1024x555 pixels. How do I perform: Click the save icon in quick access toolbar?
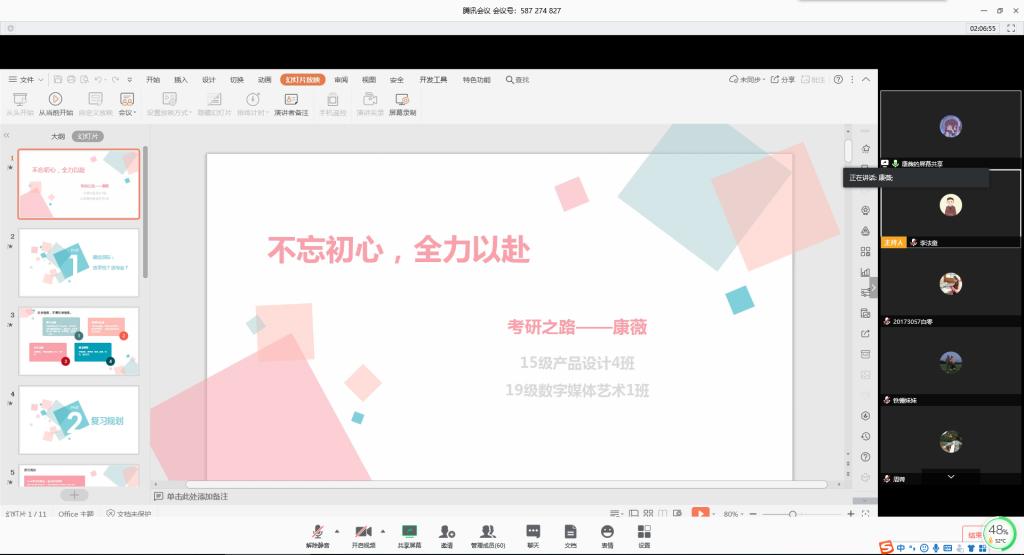(57, 80)
